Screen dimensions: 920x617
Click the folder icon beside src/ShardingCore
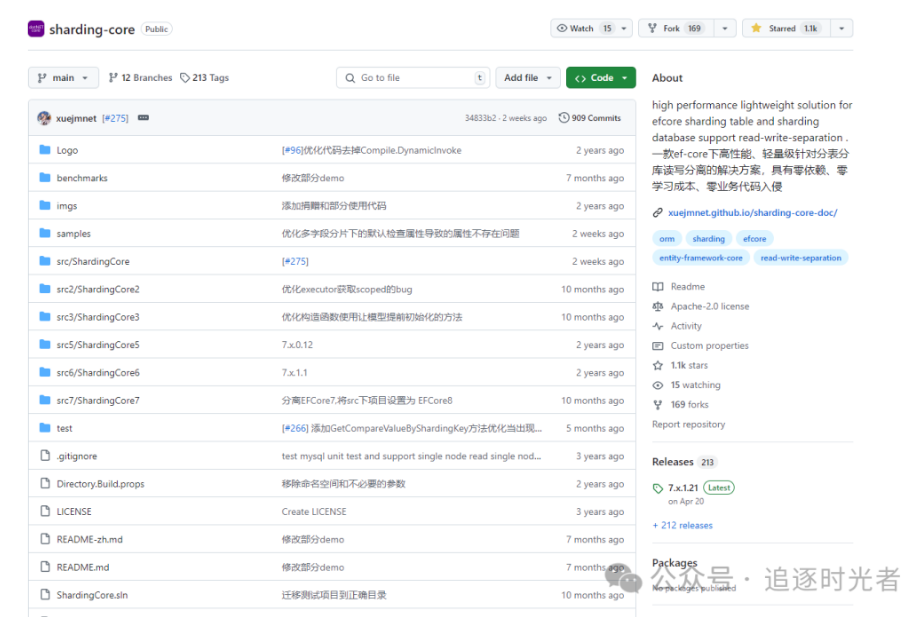click(x=45, y=261)
